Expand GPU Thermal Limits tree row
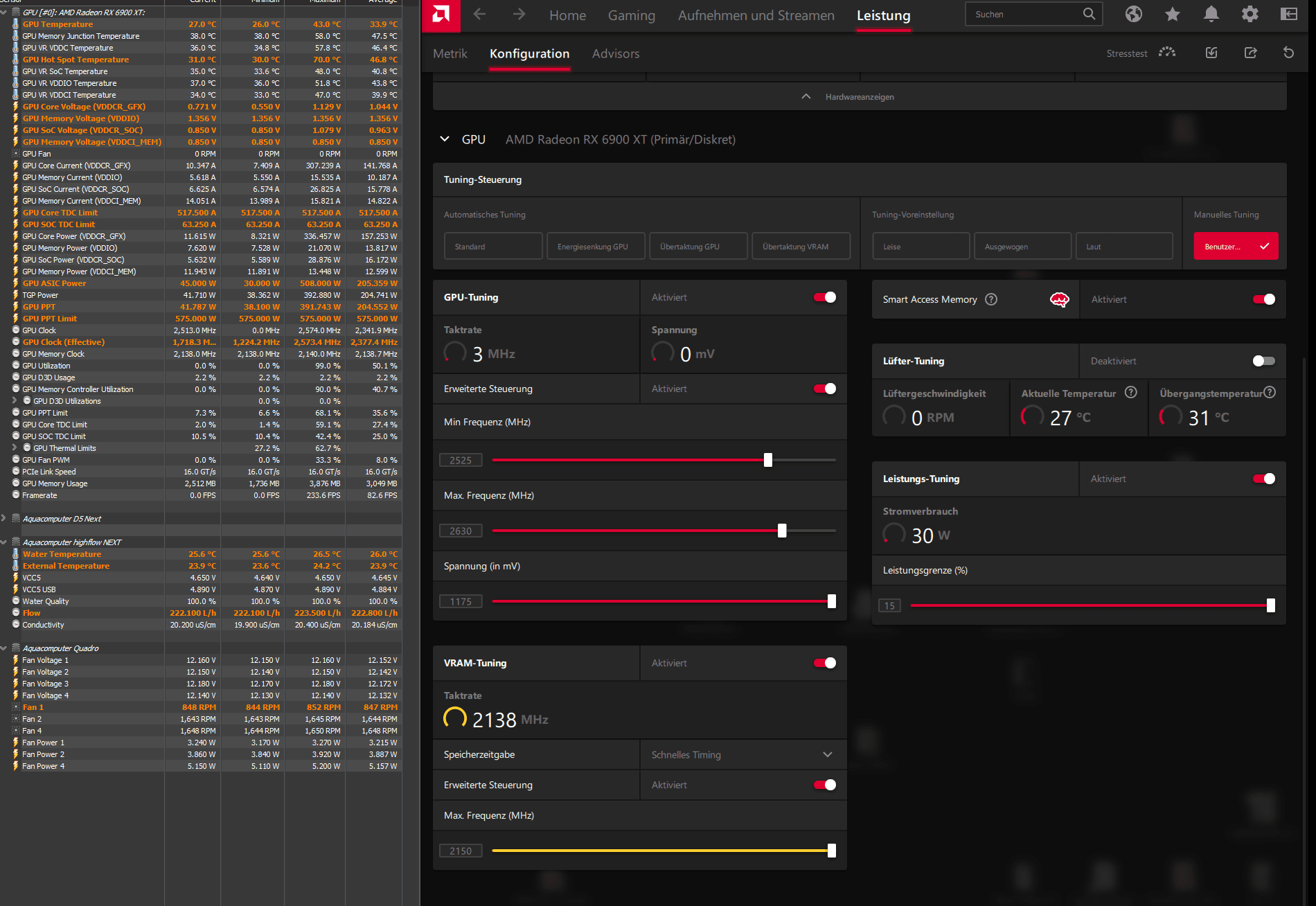The image size is (1316, 906). (x=15, y=448)
